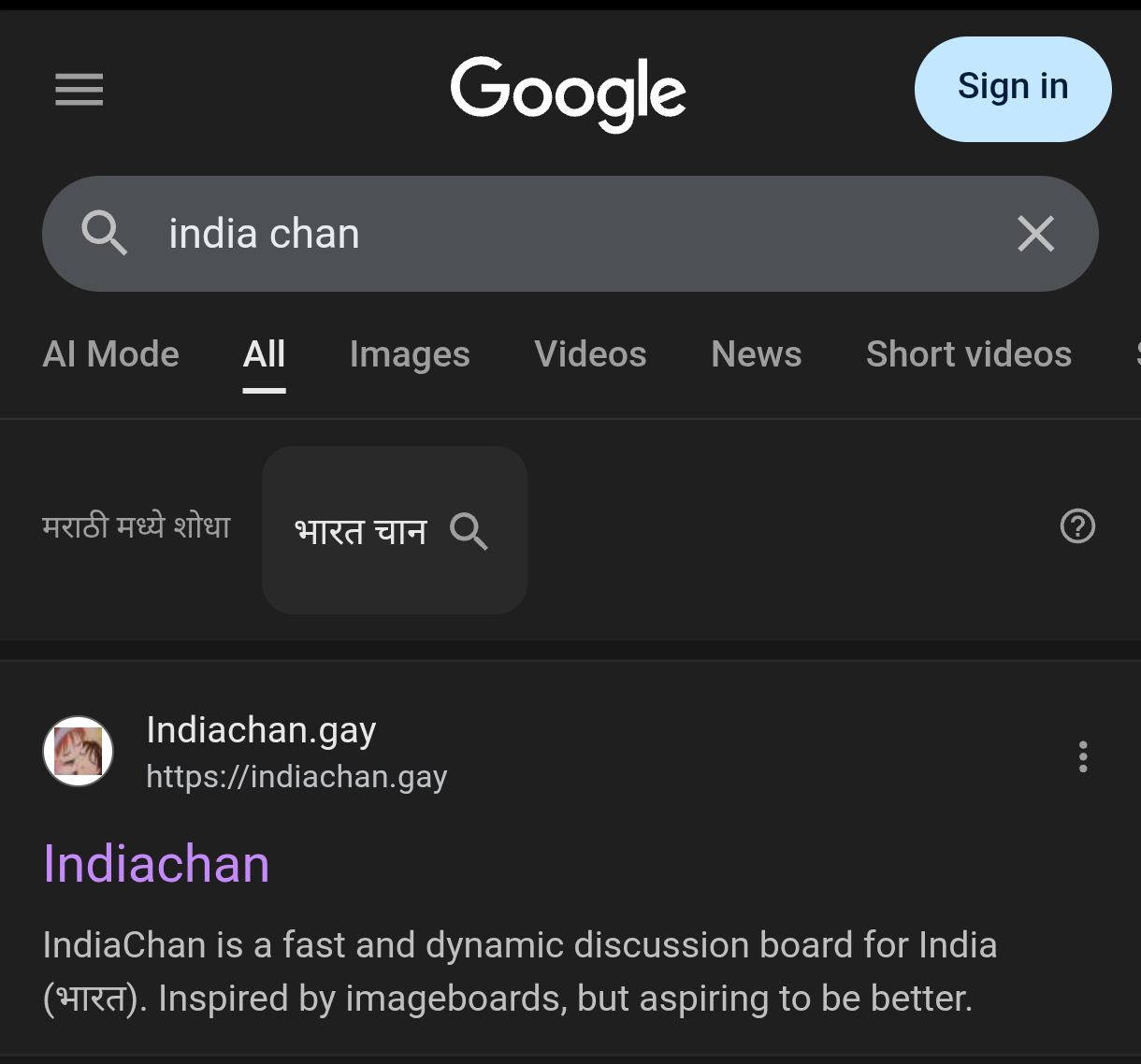
Task: Go to the Videos tab
Action: pos(590,354)
